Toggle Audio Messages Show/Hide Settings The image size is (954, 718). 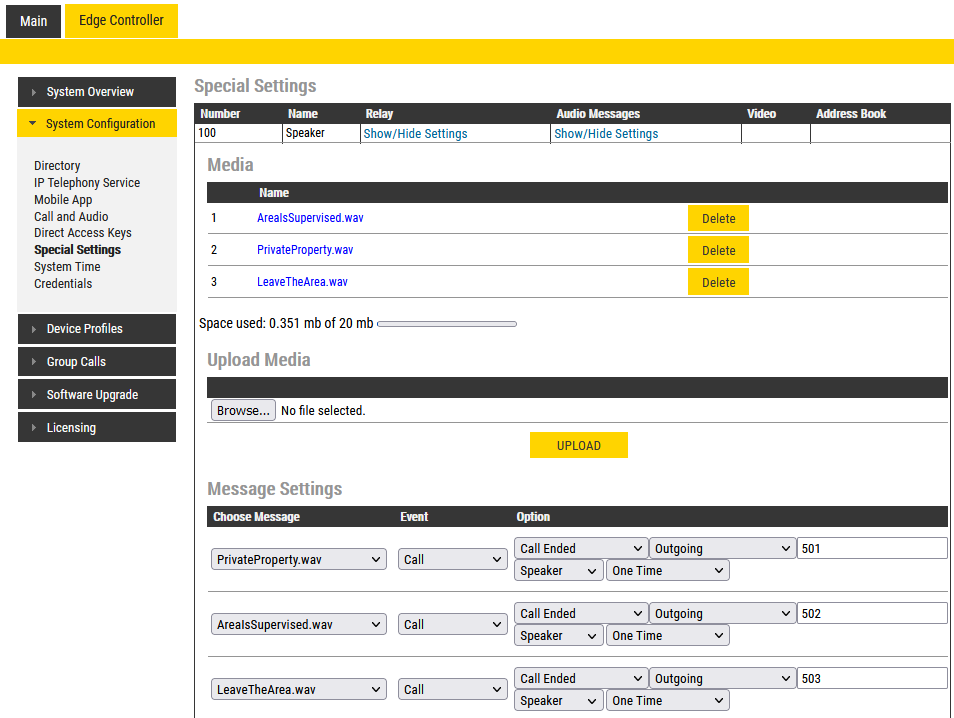pyautogui.click(x=606, y=134)
